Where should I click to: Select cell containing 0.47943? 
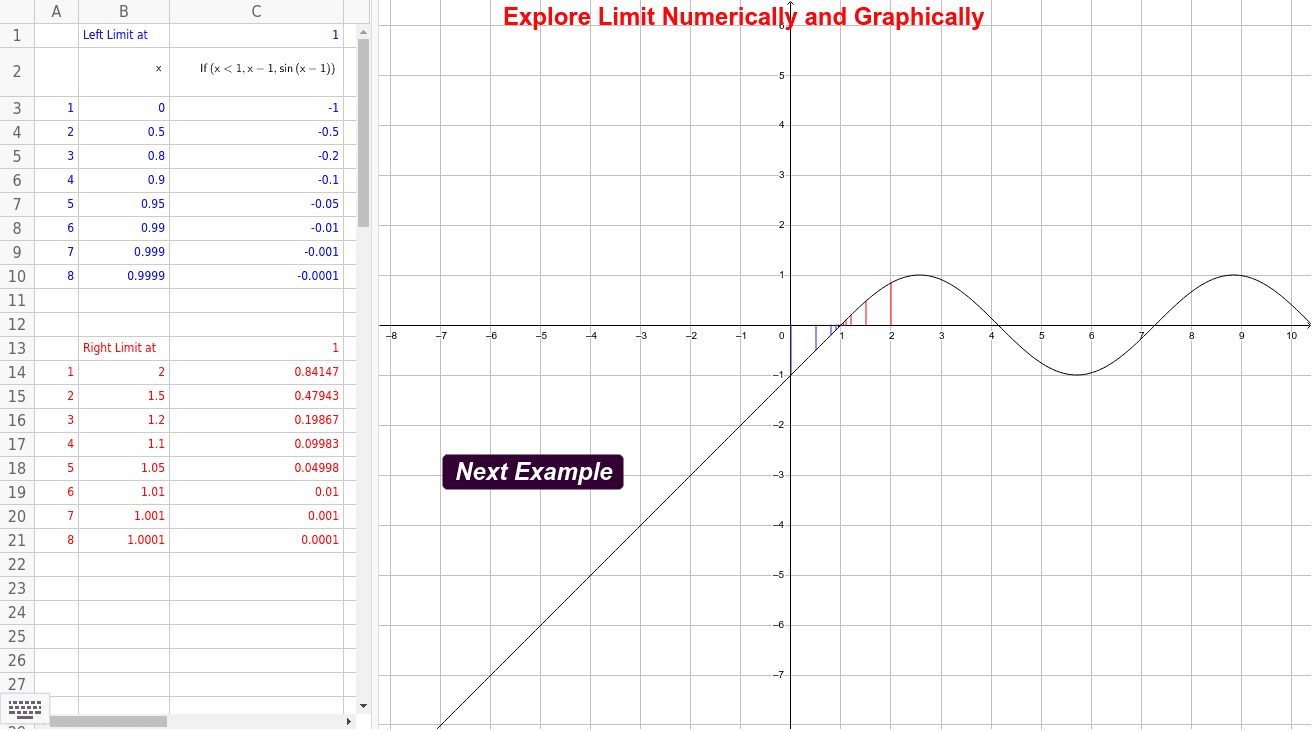pos(257,396)
